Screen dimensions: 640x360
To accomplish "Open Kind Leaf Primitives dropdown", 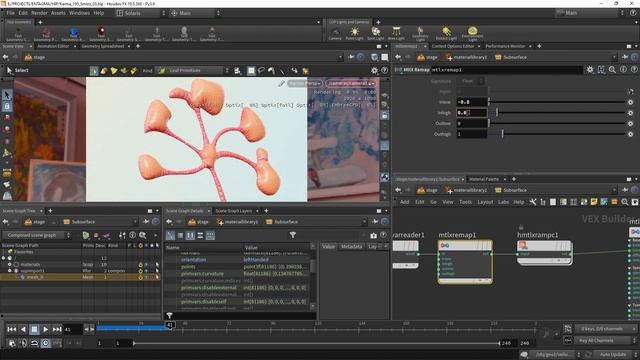I will click(x=193, y=71).
